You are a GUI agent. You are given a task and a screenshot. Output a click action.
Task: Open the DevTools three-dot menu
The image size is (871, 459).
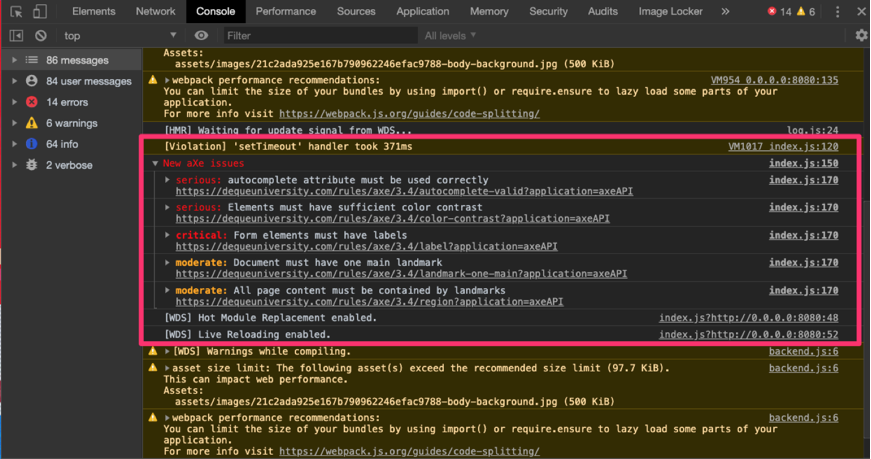coord(838,12)
